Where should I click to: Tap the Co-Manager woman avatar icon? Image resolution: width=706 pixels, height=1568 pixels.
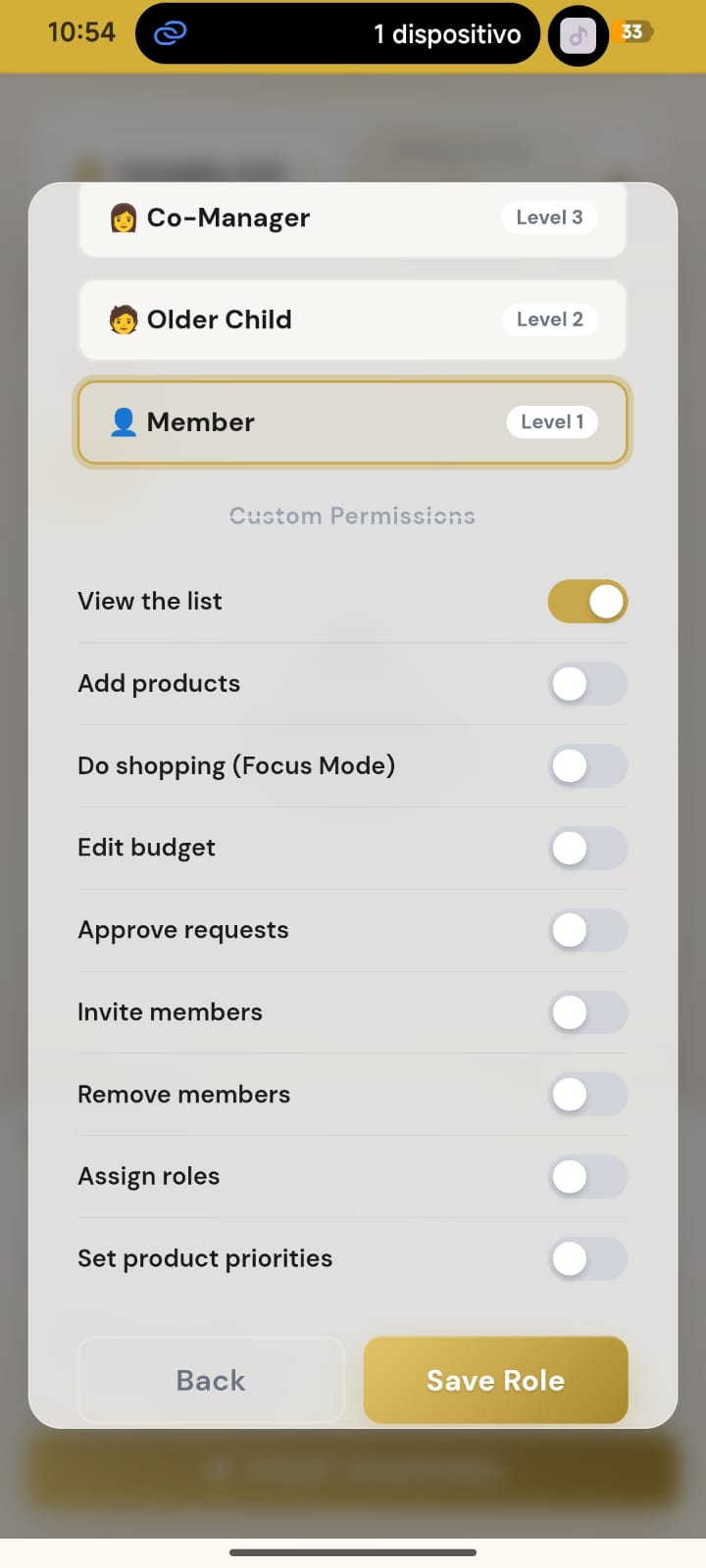[124, 218]
